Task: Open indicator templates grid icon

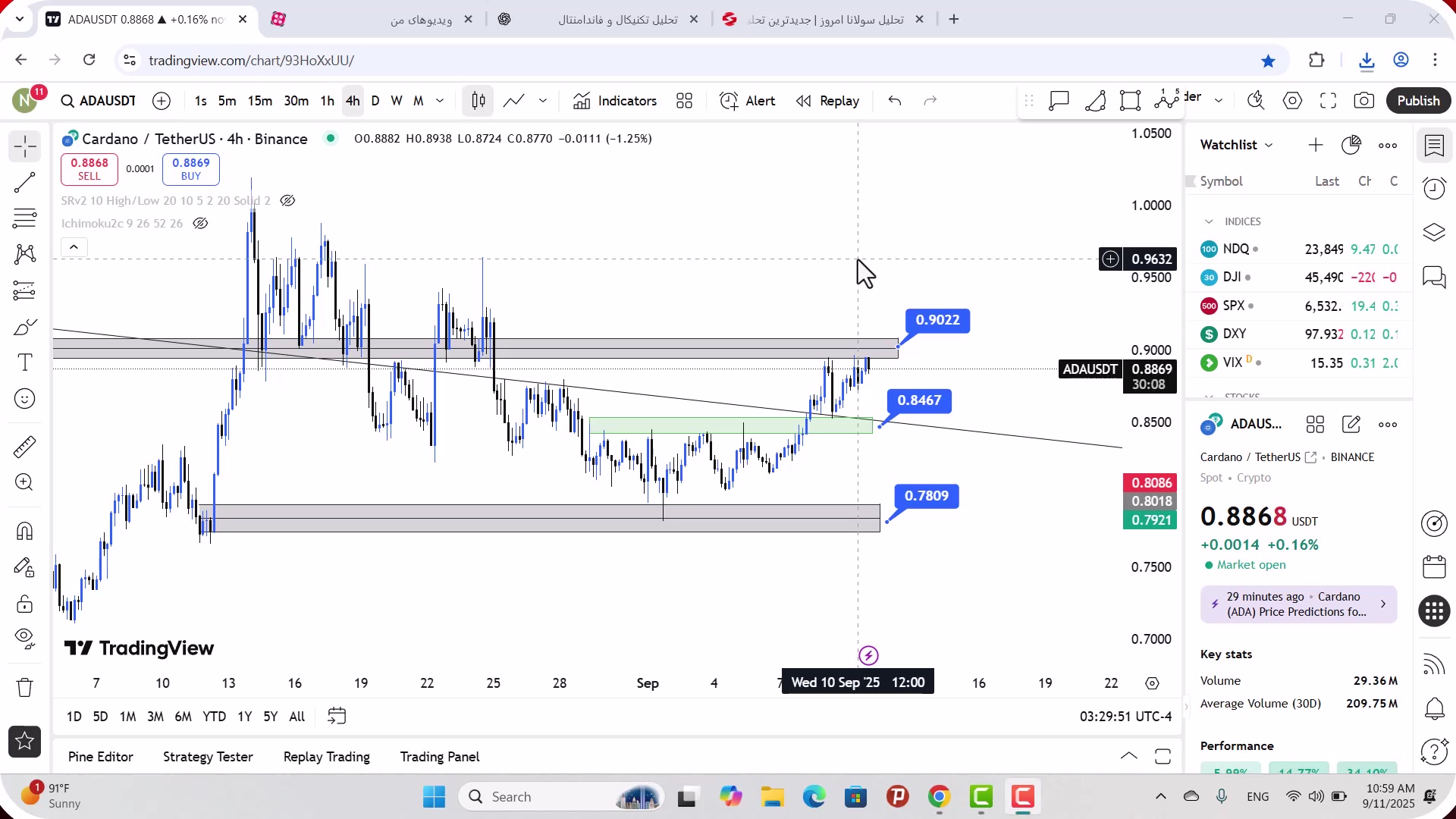Action: [x=685, y=101]
